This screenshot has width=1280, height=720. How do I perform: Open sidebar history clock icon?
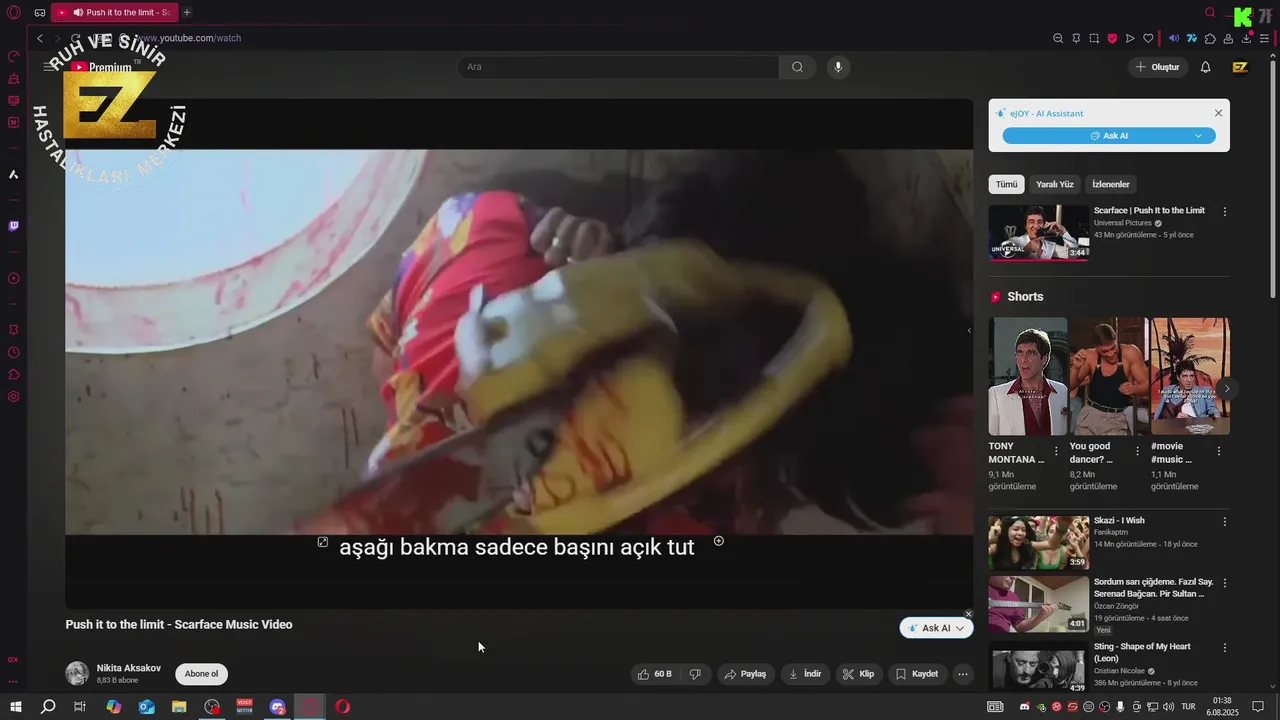tap(13, 352)
